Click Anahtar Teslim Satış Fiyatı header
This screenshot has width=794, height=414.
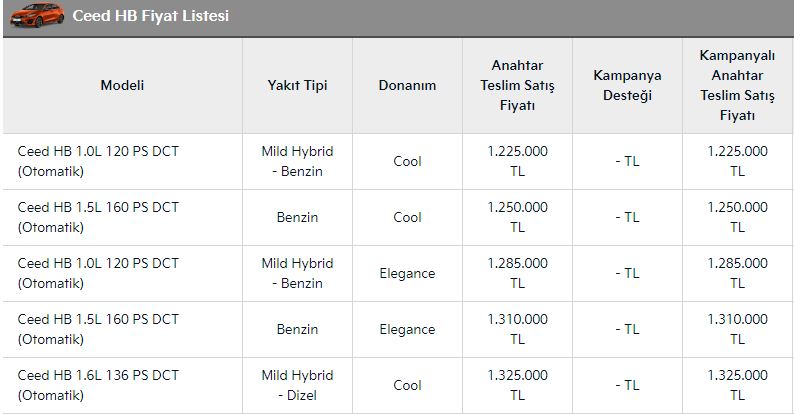(517, 85)
